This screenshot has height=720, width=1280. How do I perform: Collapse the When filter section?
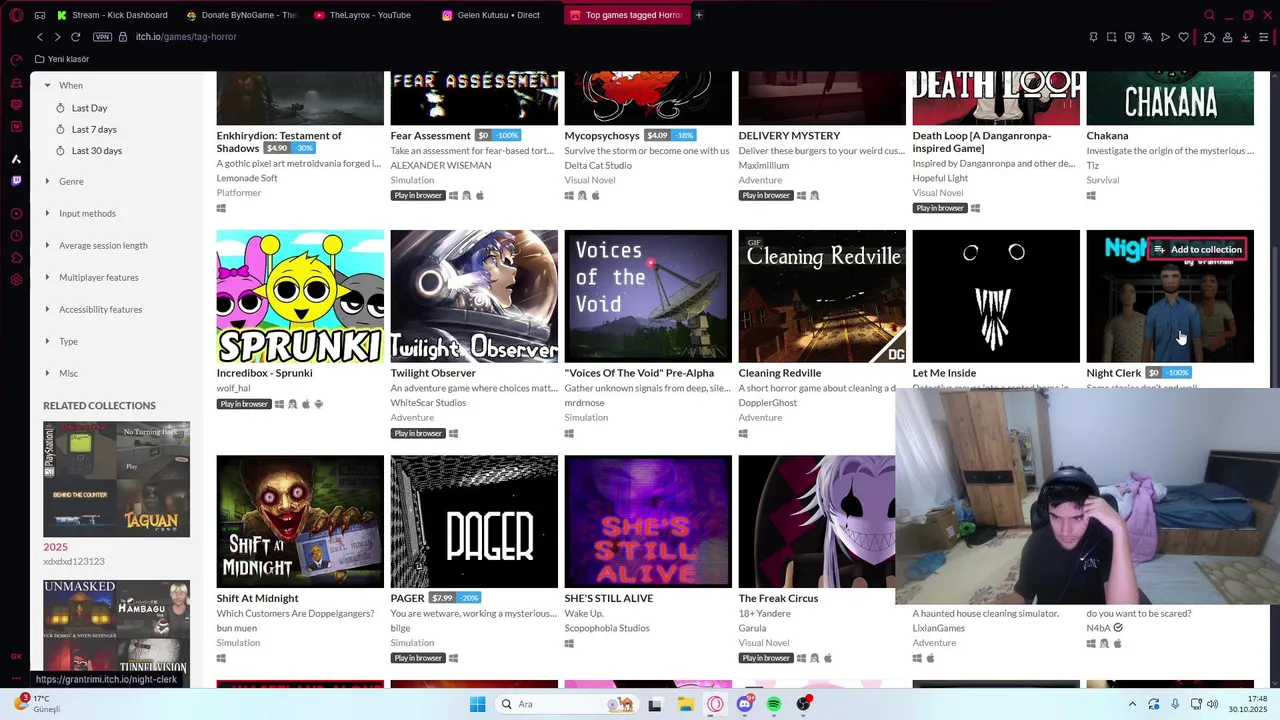pos(64,86)
